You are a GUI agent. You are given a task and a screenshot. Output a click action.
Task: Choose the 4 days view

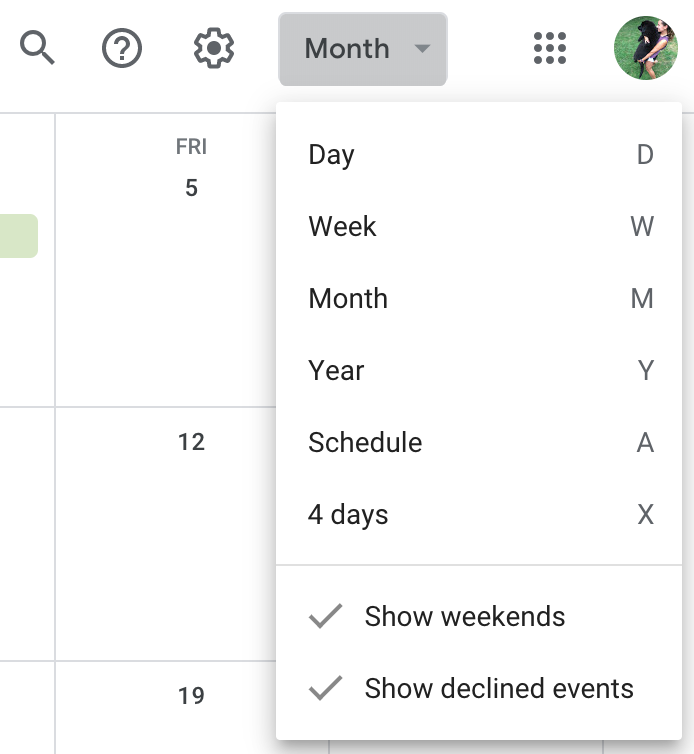point(348,515)
